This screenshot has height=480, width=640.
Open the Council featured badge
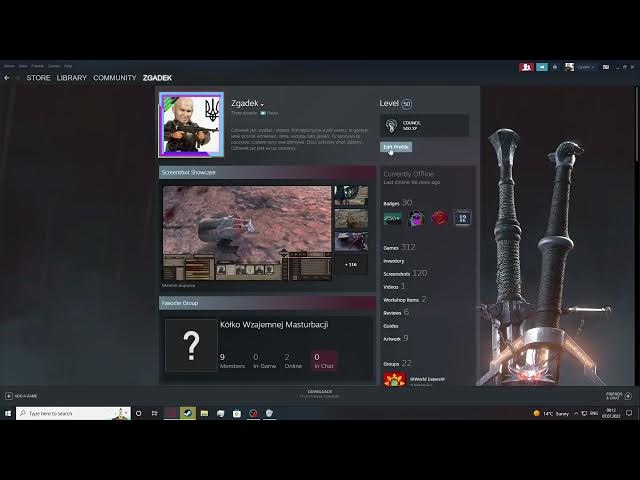[424, 125]
